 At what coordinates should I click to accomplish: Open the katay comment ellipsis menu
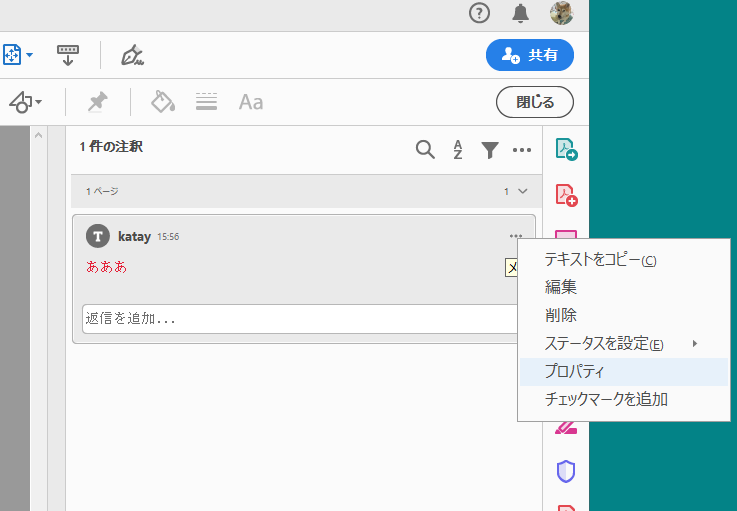(516, 236)
